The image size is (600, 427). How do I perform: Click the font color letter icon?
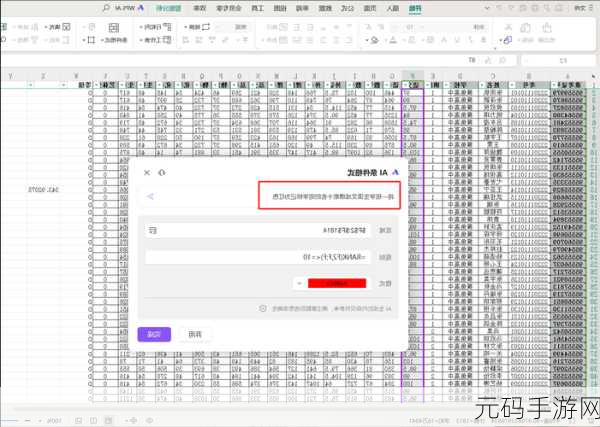(393, 40)
